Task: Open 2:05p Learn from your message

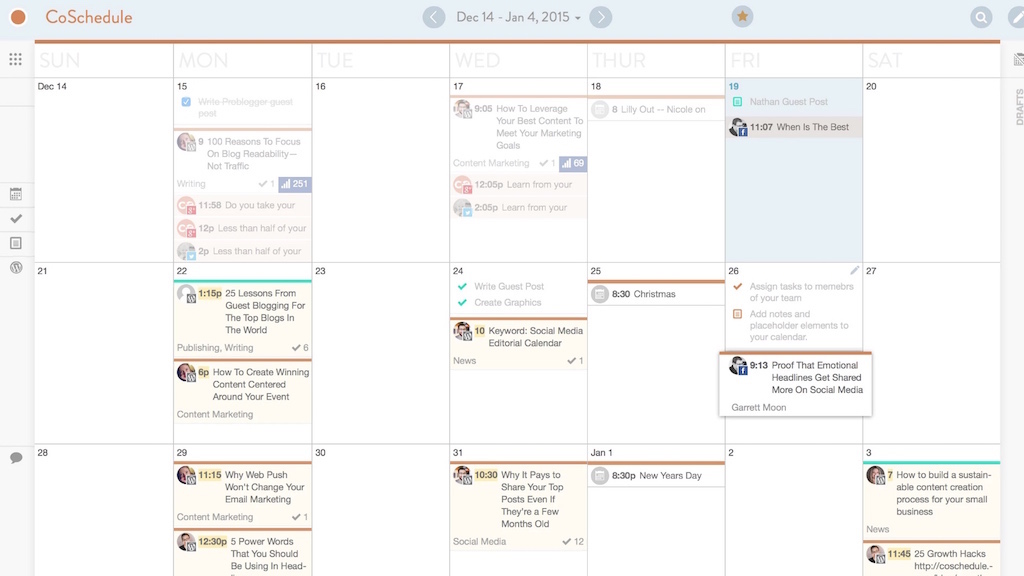Action: [519, 207]
